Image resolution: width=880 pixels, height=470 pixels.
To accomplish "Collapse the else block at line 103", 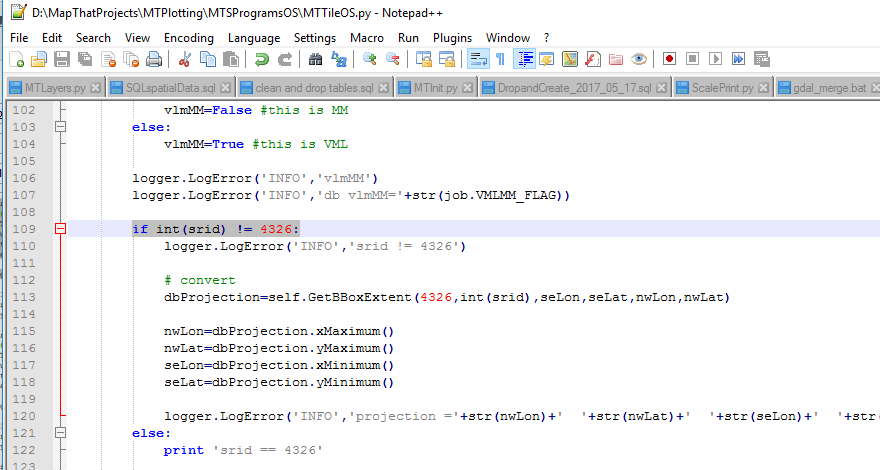I will (x=61, y=127).
